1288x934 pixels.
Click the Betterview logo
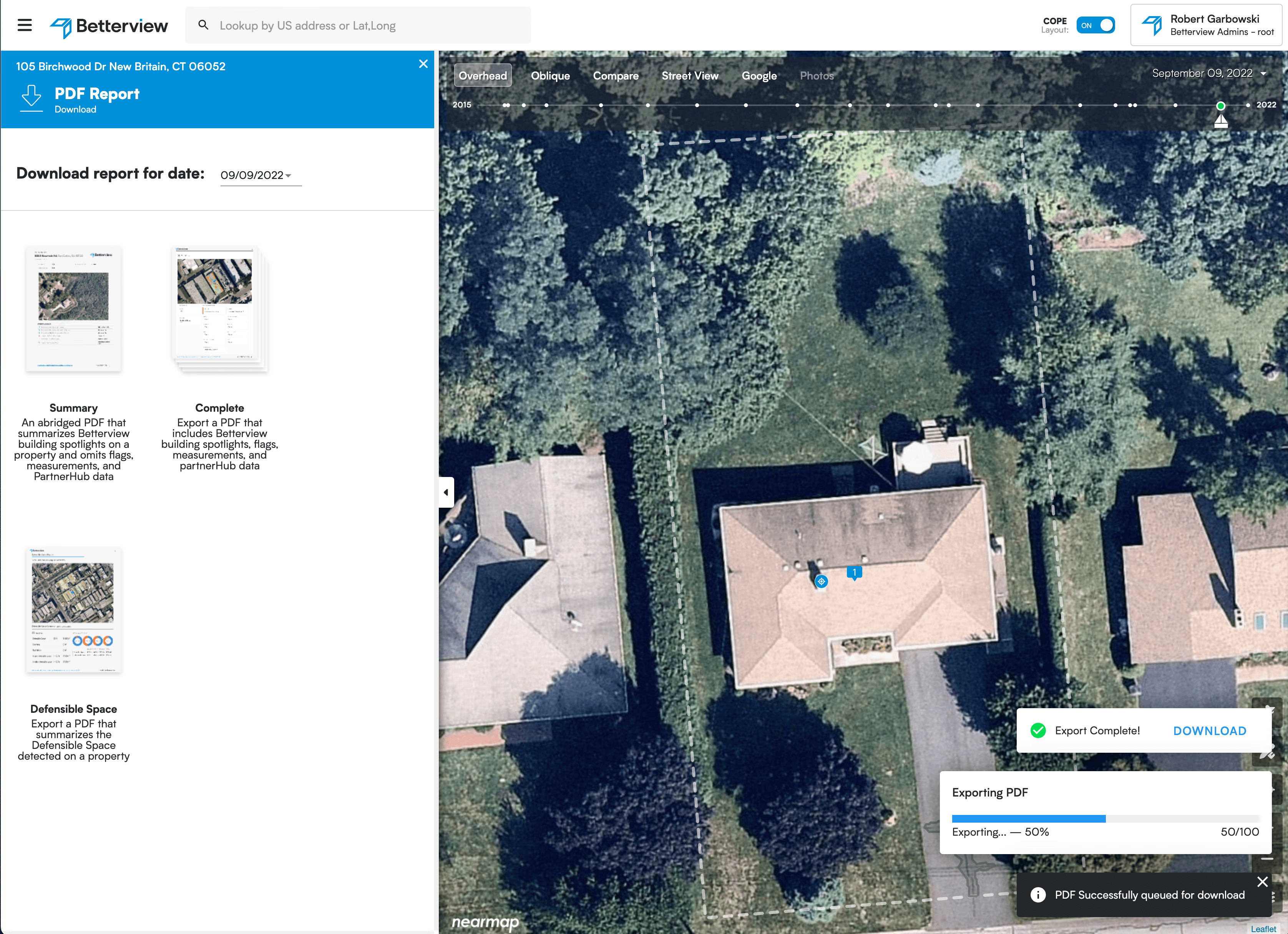(109, 26)
